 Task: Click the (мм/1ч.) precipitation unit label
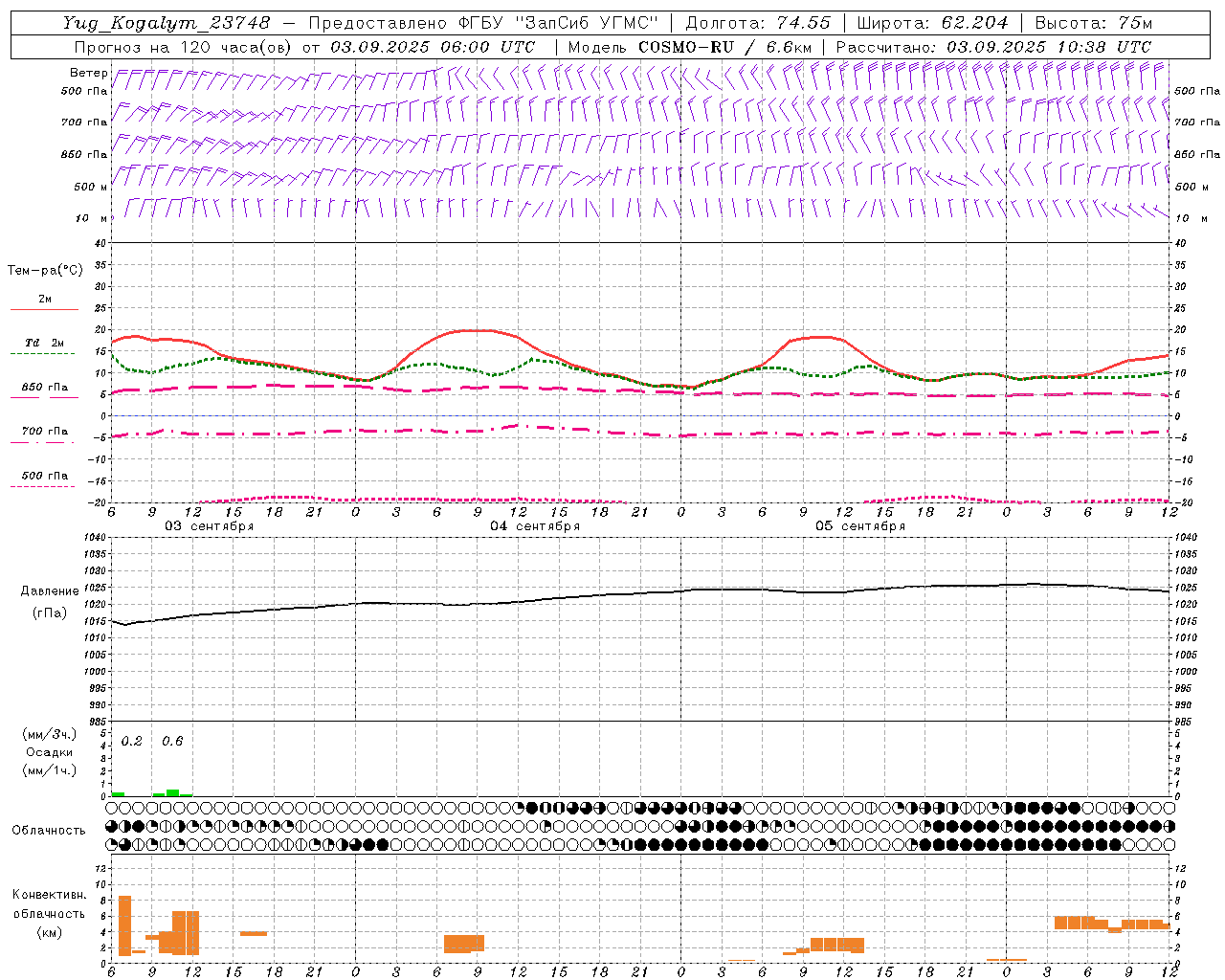pos(50,770)
